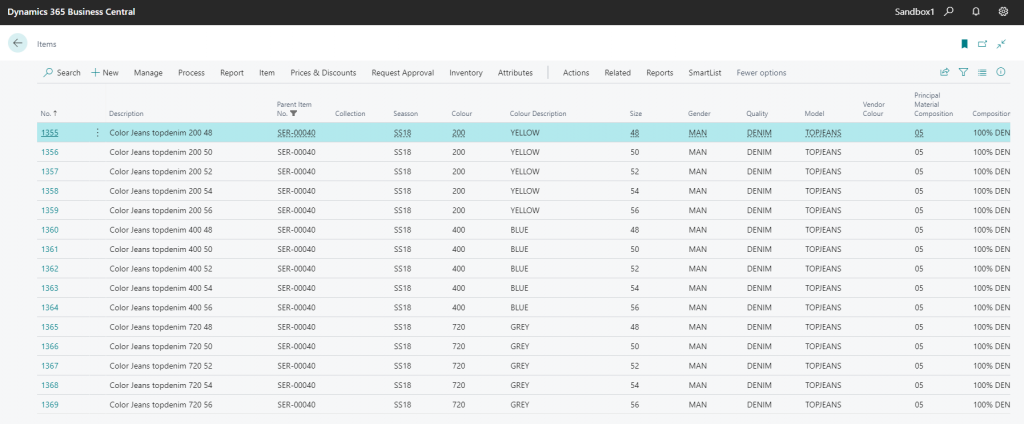Click the Collection column header
Image resolution: width=1024 pixels, height=424 pixels.
[350, 114]
